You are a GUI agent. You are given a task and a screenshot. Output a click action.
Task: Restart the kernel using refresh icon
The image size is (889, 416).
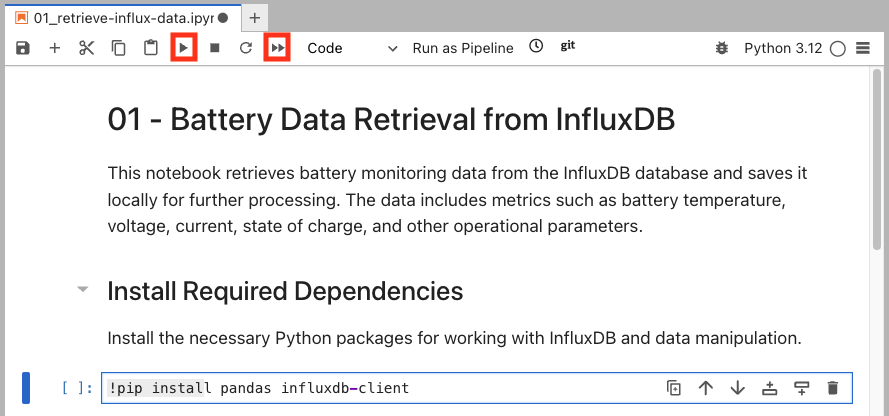click(x=245, y=48)
